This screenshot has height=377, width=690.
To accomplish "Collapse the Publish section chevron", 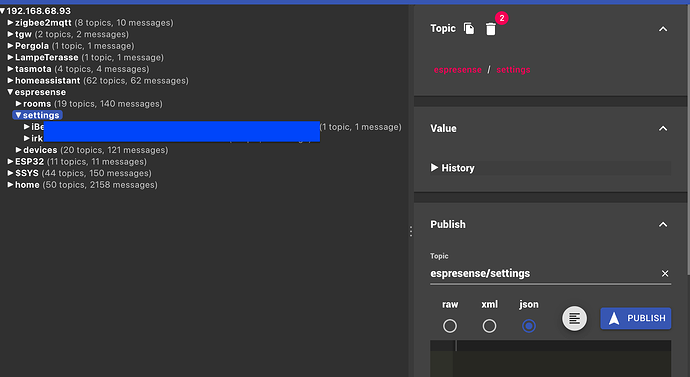I will tap(663, 224).
